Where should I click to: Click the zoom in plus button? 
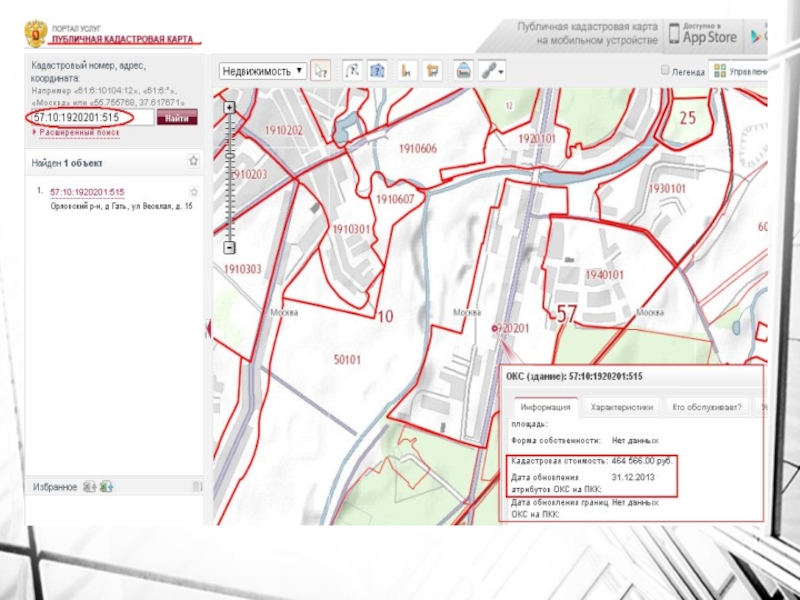(x=230, y=107)
